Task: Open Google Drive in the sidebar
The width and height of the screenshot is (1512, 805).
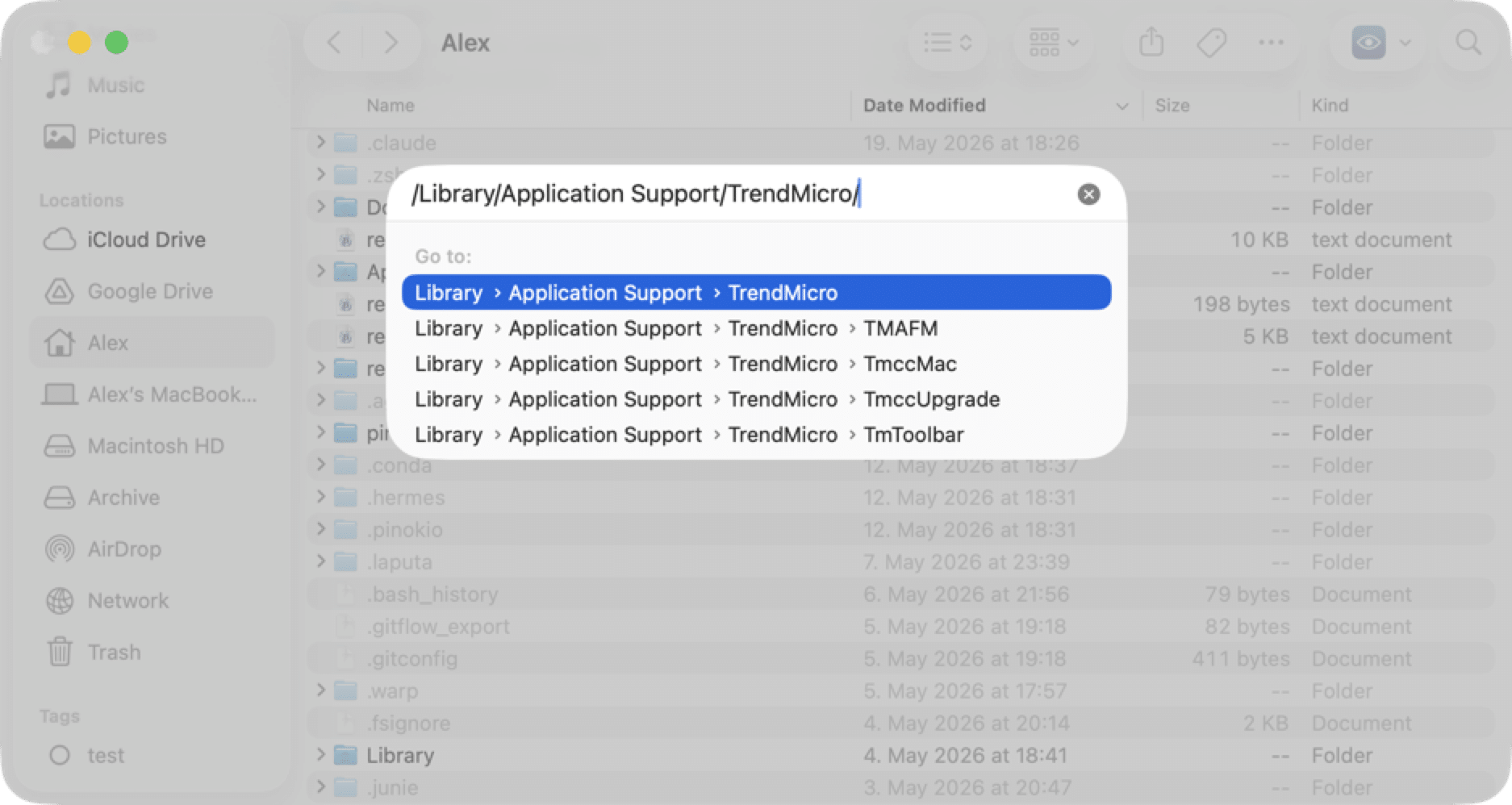Action: pos(152,291)
